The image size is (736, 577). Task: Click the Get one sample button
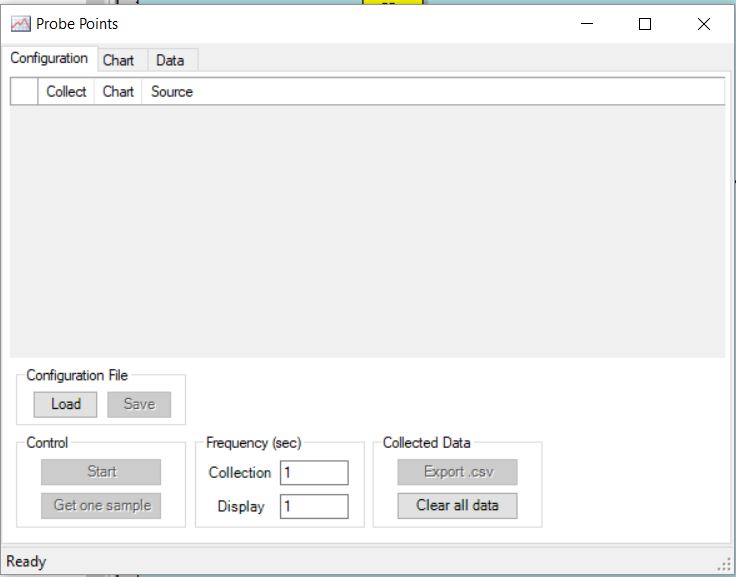coord(101,506)
